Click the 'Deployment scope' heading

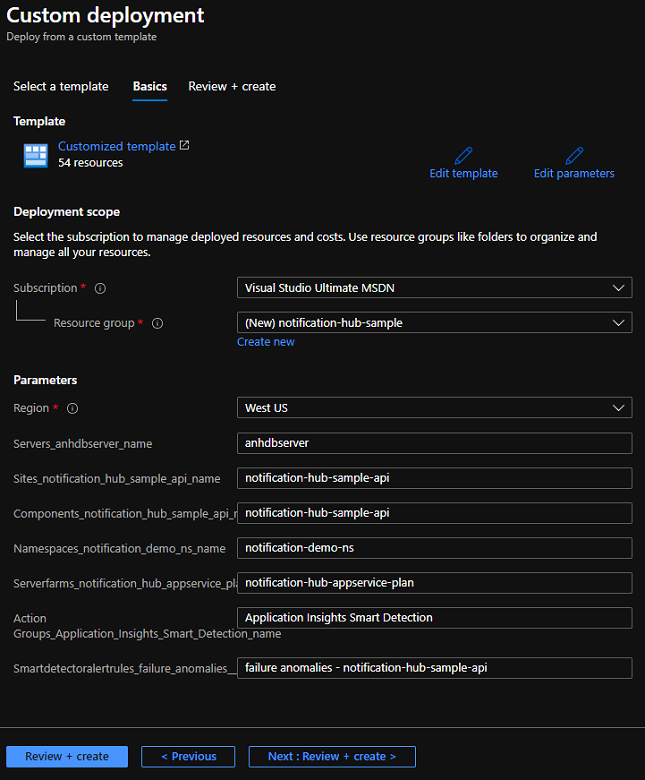67,212
